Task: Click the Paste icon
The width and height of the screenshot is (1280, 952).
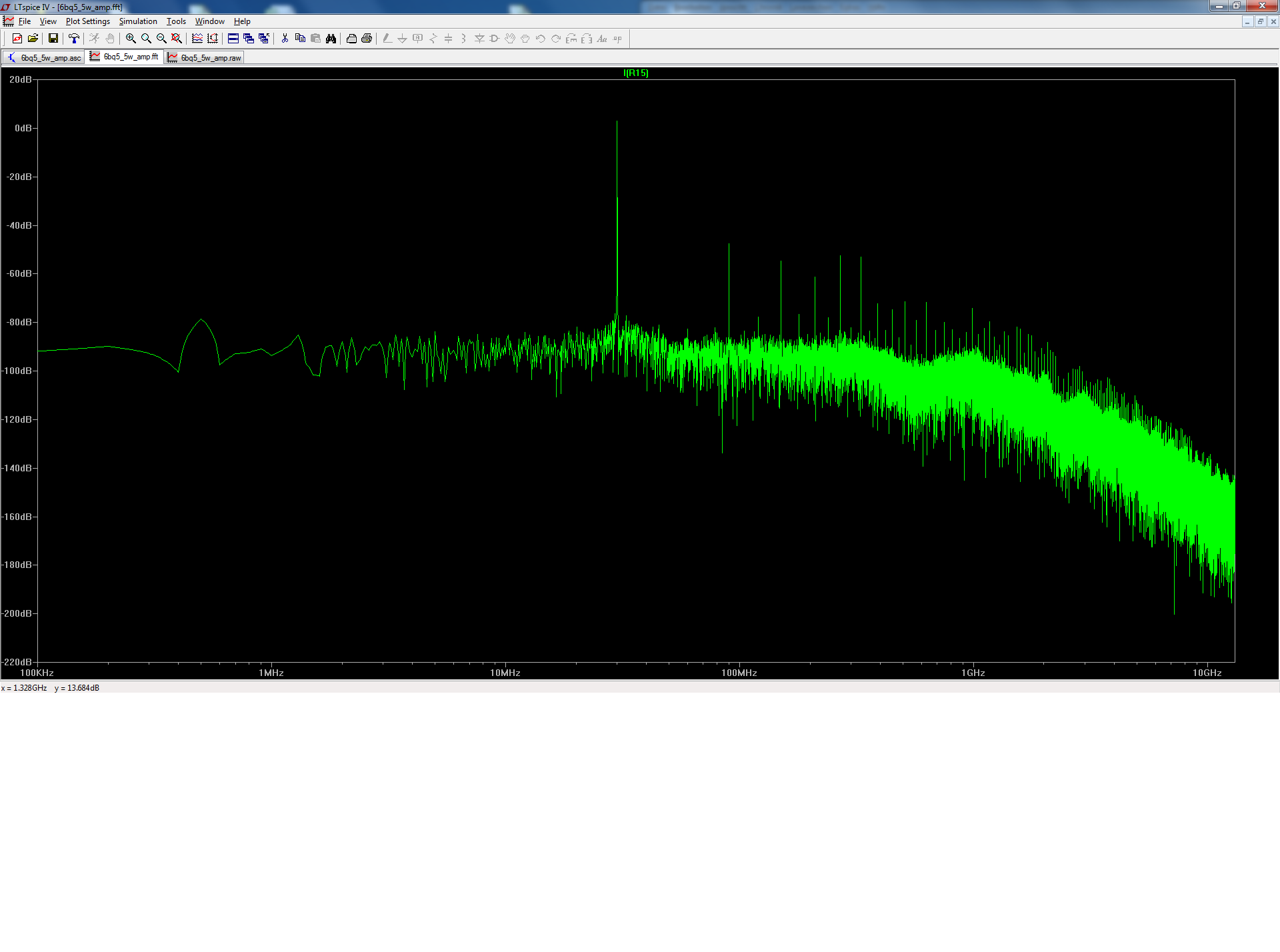Action: pos(315,39)
